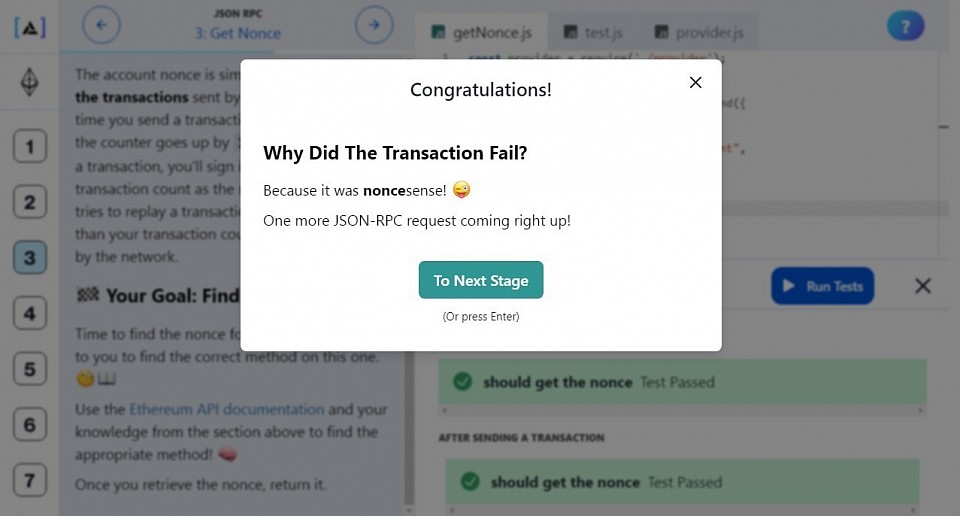Go to next lesson arrow

(x=374, y=25)
